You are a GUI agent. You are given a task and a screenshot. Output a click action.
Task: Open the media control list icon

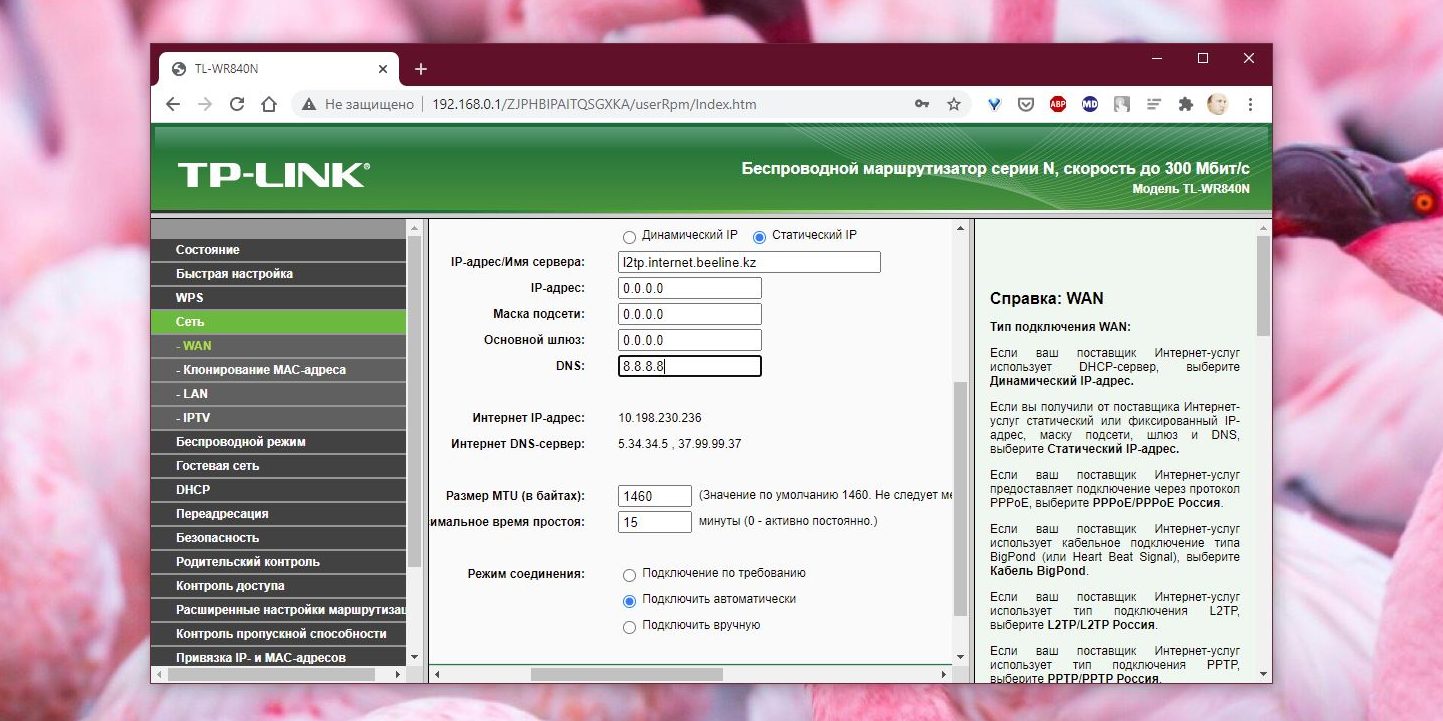click(1154, 104)
